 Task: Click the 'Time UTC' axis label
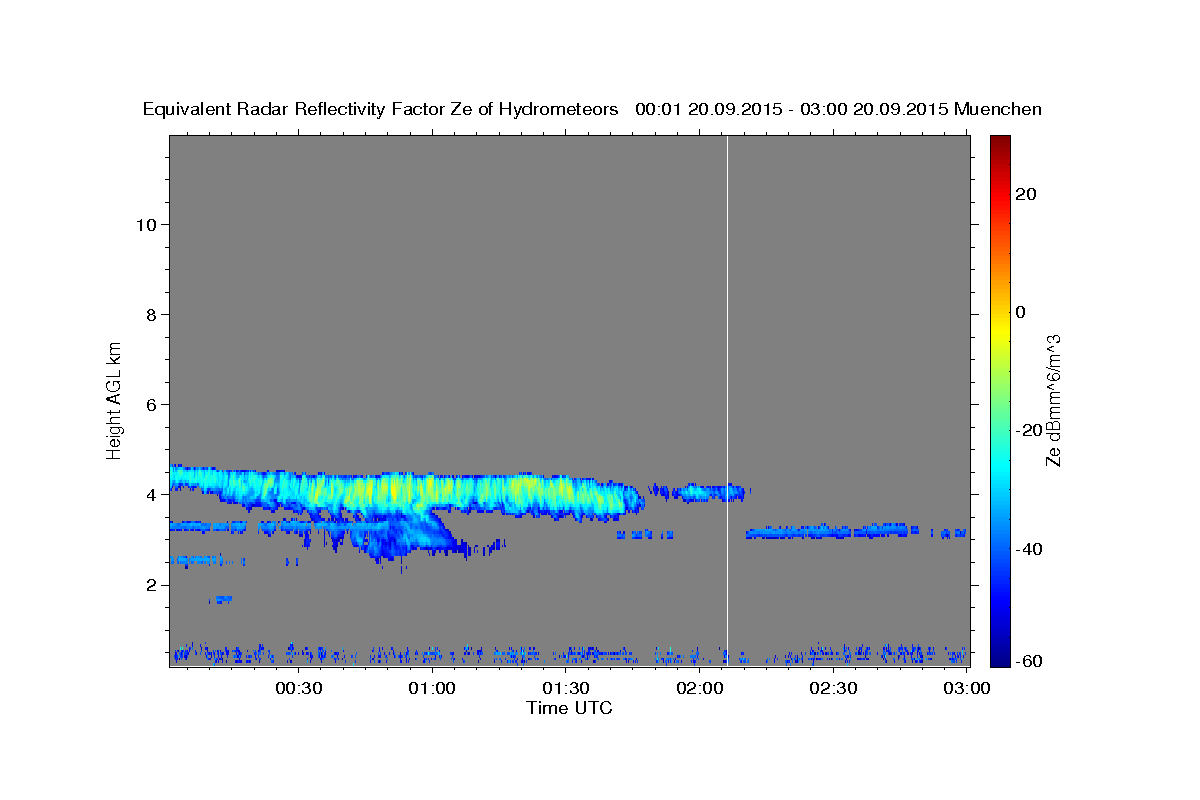point(569,708)
